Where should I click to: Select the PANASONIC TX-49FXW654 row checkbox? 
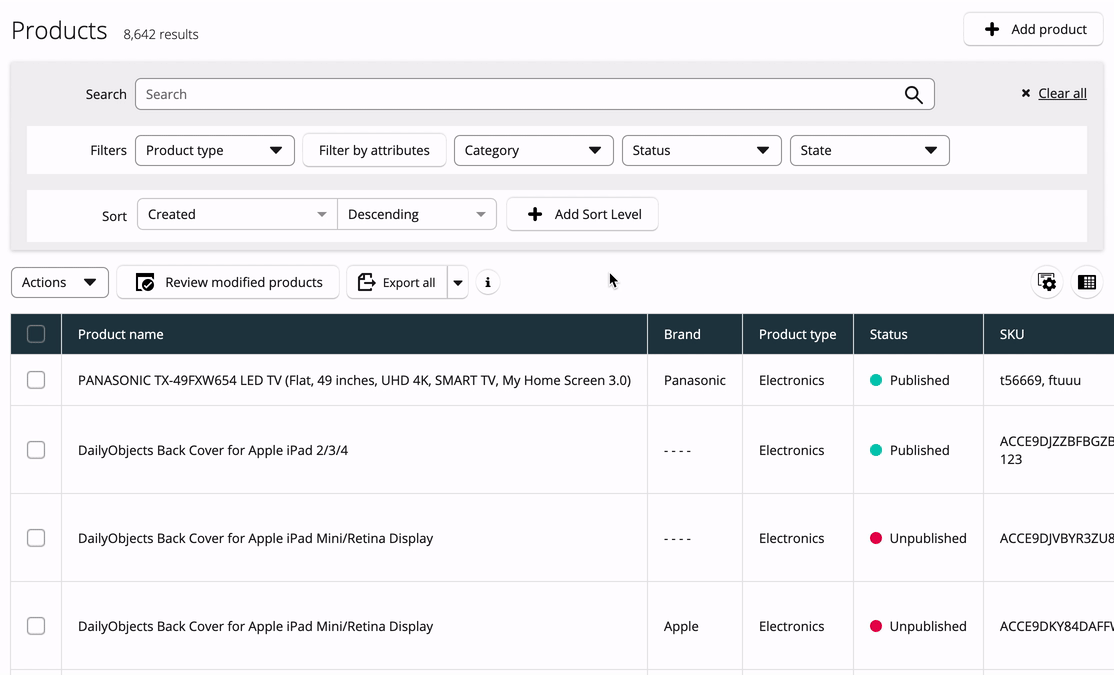click(x=36, y=380)
